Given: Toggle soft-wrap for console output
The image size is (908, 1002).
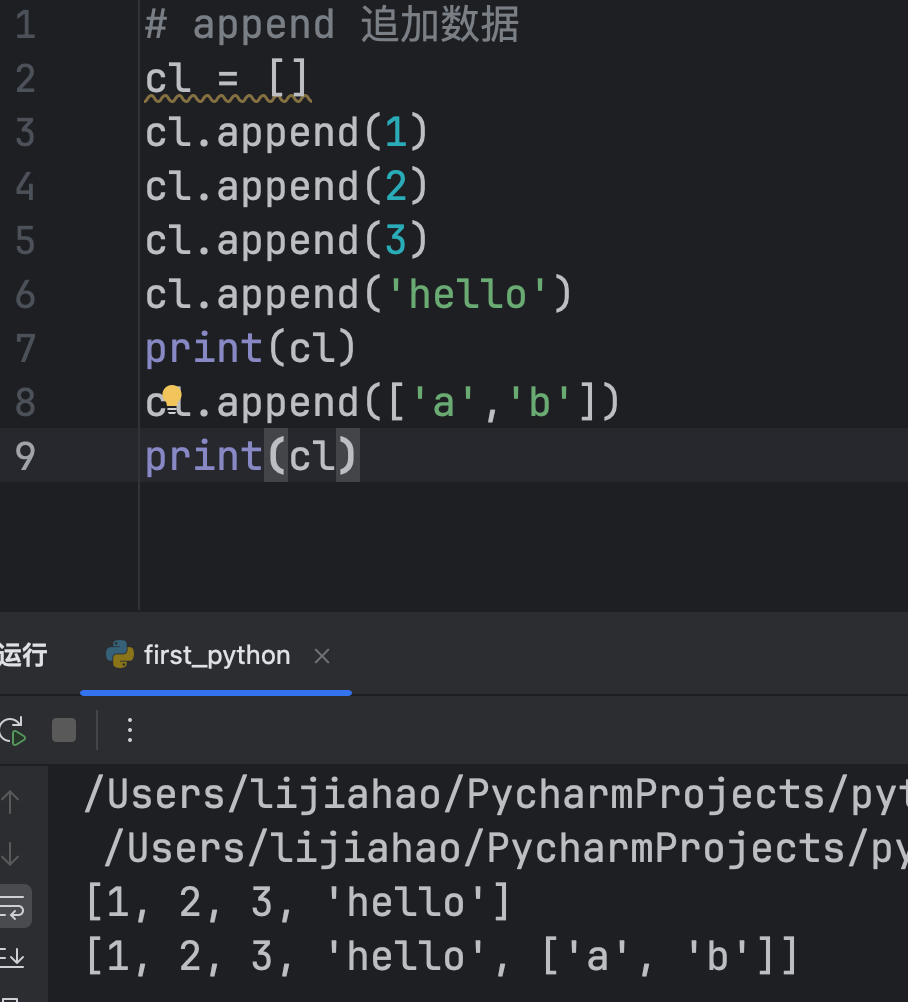Looking at the screenshot, I should click(x=13, y=907).
